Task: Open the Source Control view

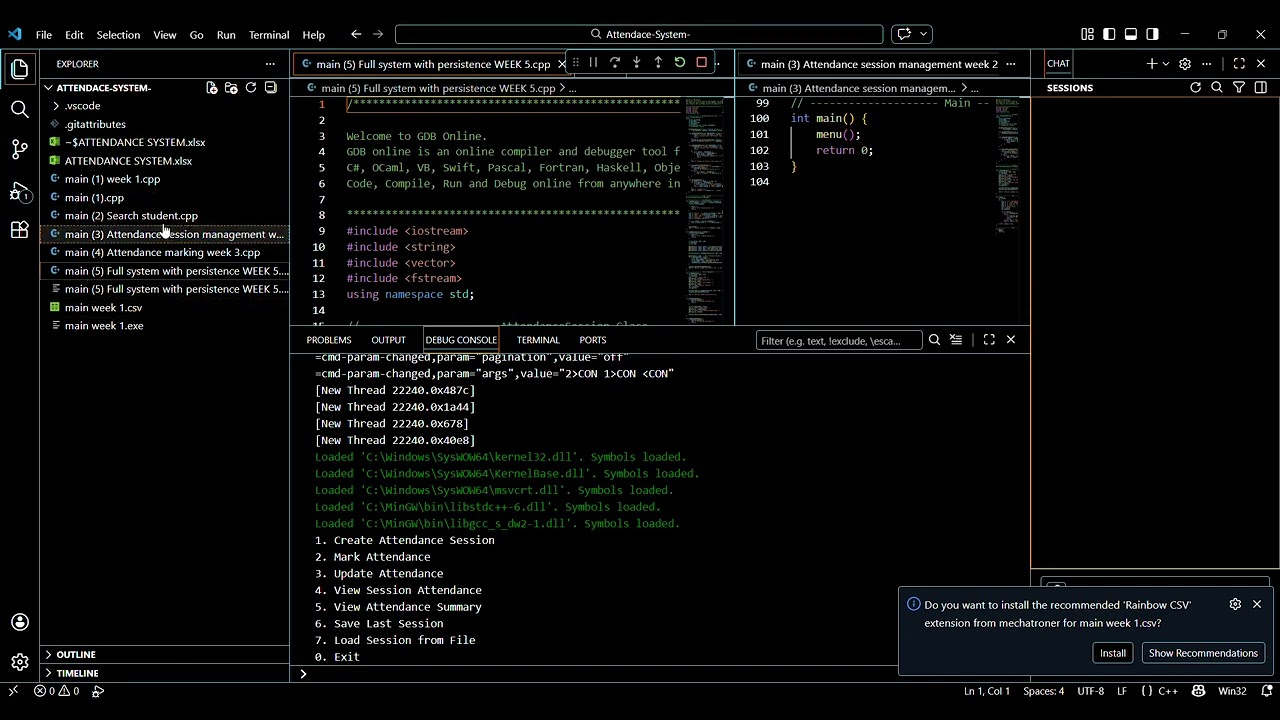Action: point(19,150)
